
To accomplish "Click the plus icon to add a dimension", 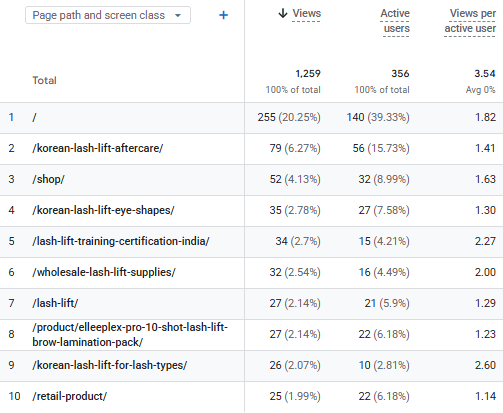I will point(223,15).
